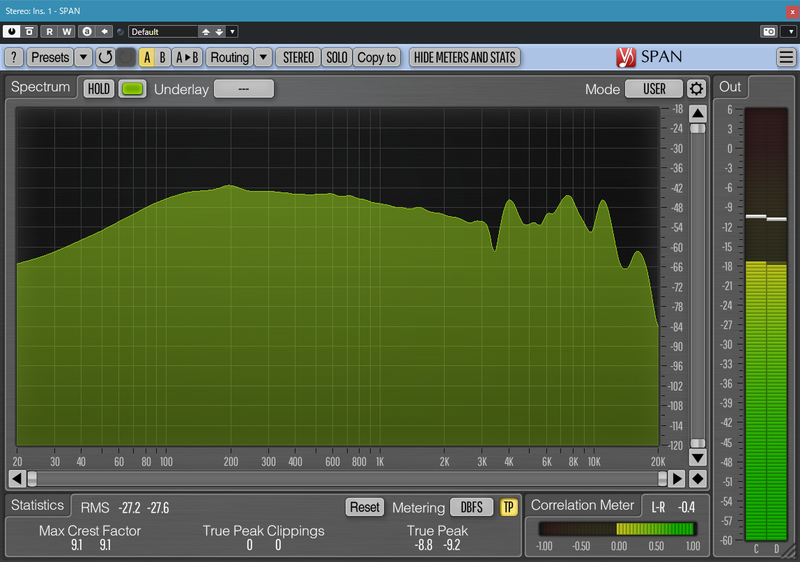
Task: Open the Presets dropdown arrow
Action: point(83,57)
